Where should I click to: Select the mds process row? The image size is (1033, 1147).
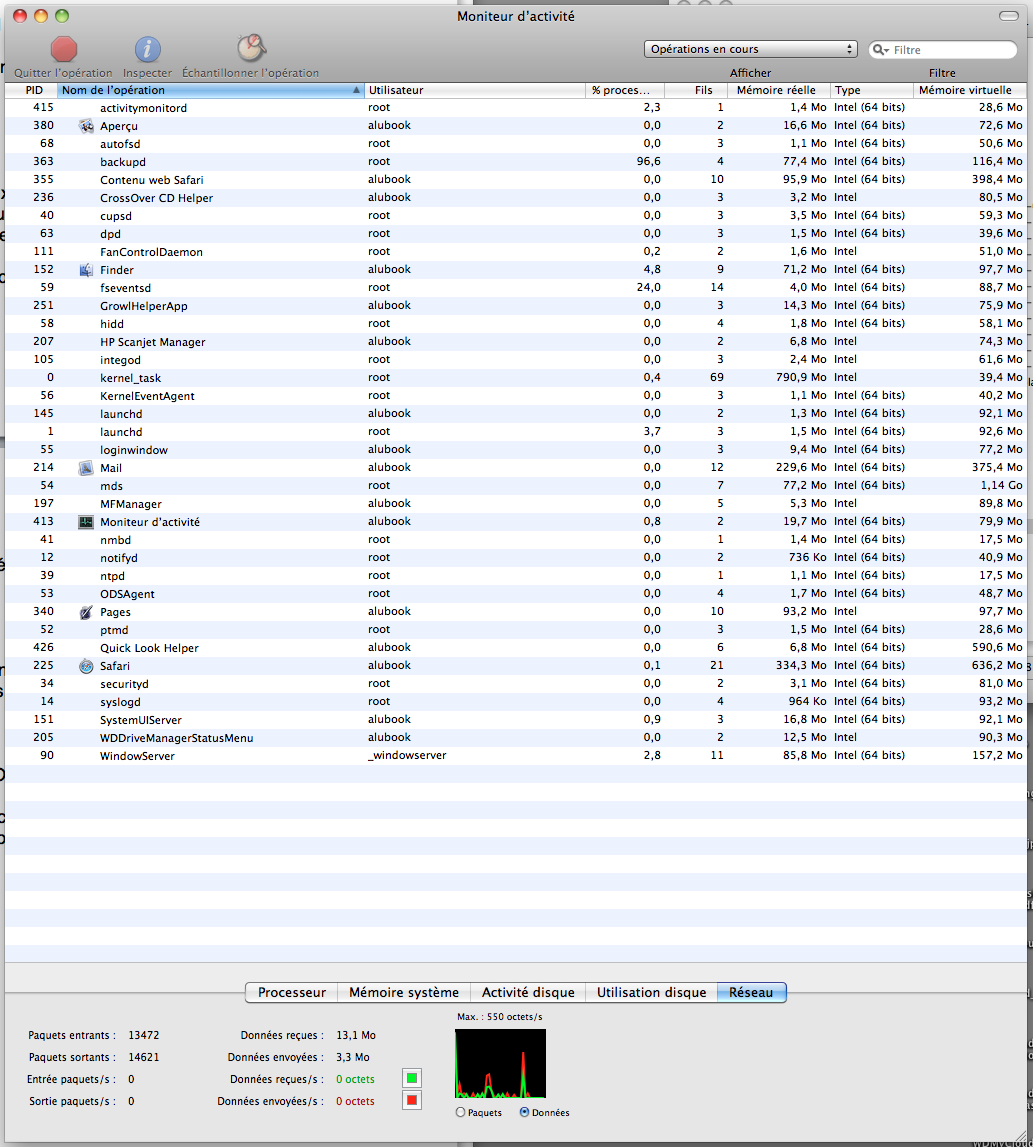516,486
